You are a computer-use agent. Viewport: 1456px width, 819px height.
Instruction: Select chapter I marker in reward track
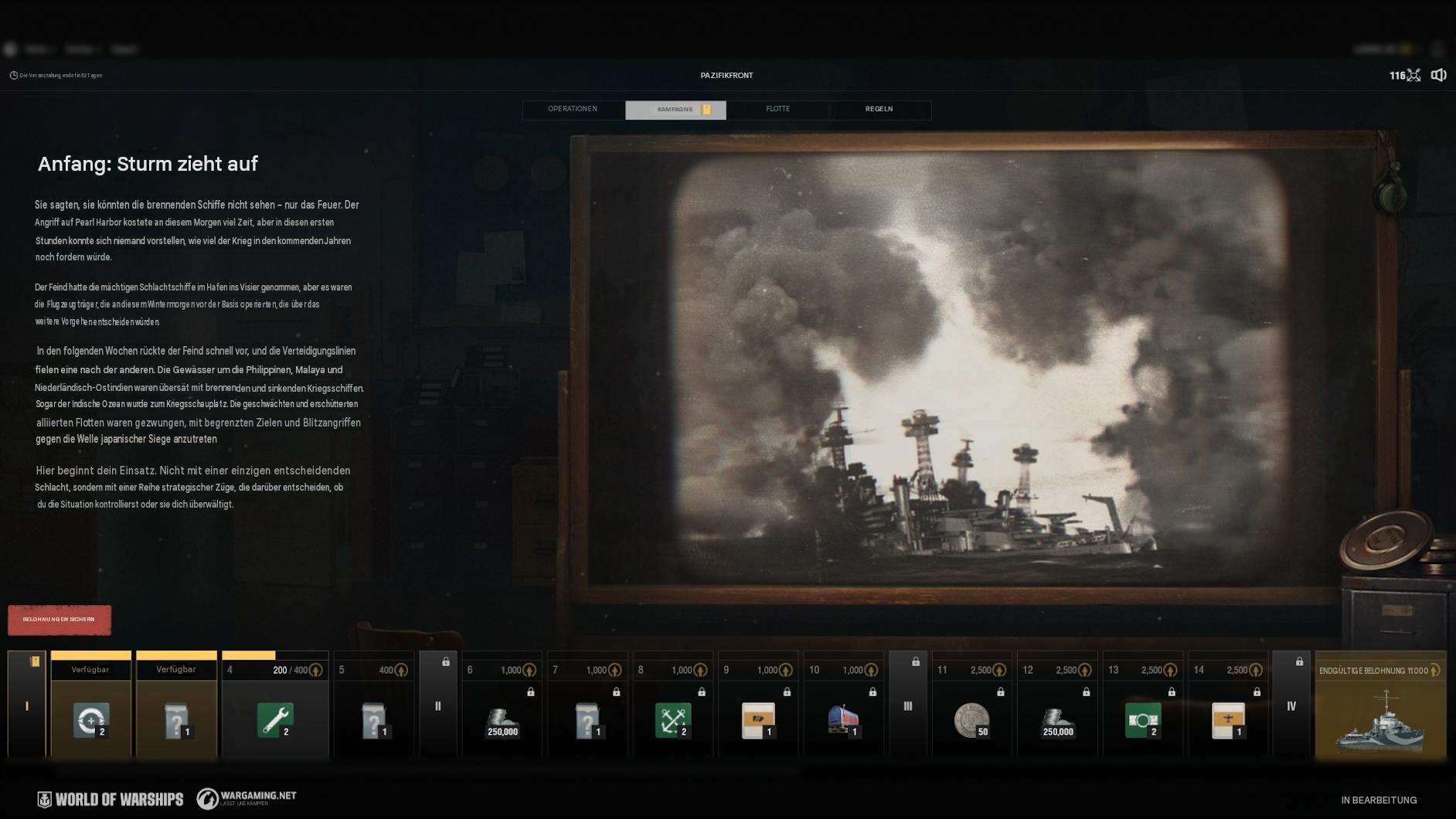click(27, 705)
